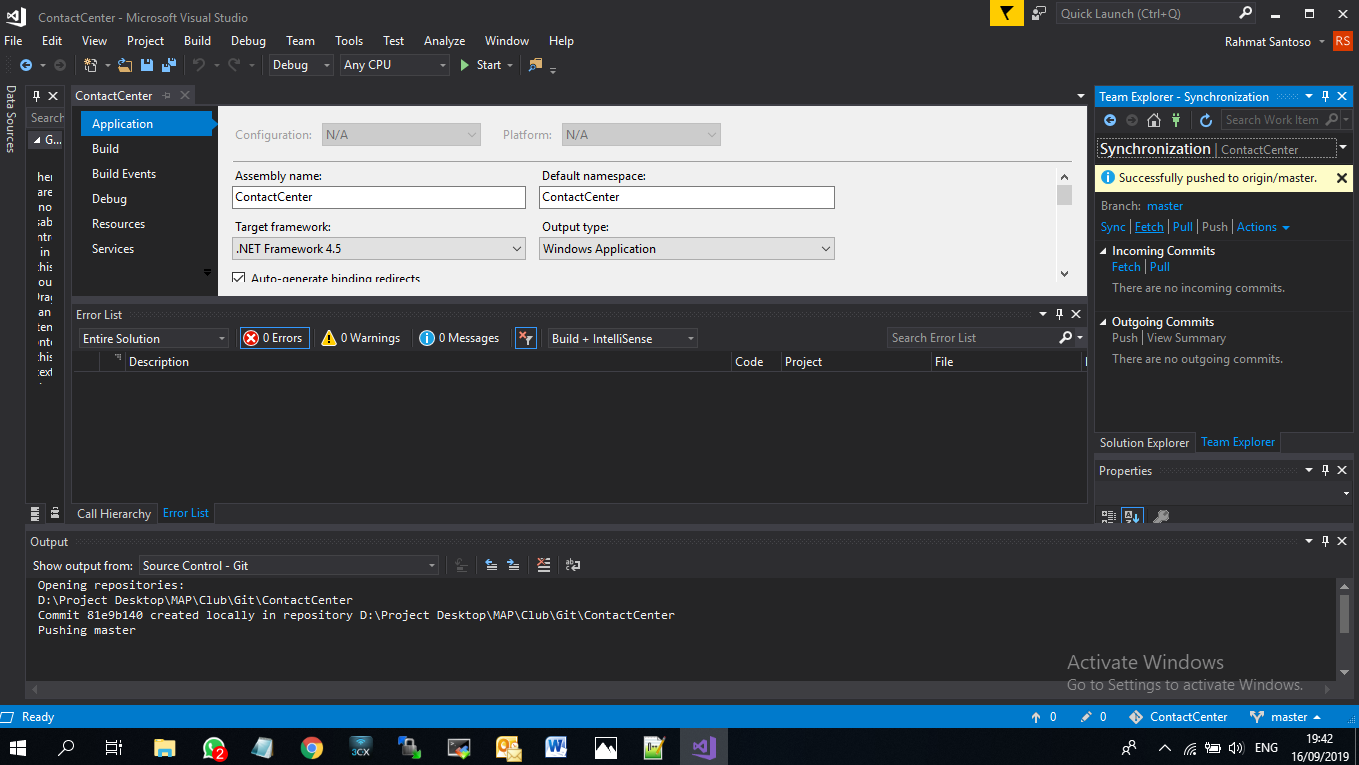
Task: Save the current file with the disk icon
Action: (147, 65)
